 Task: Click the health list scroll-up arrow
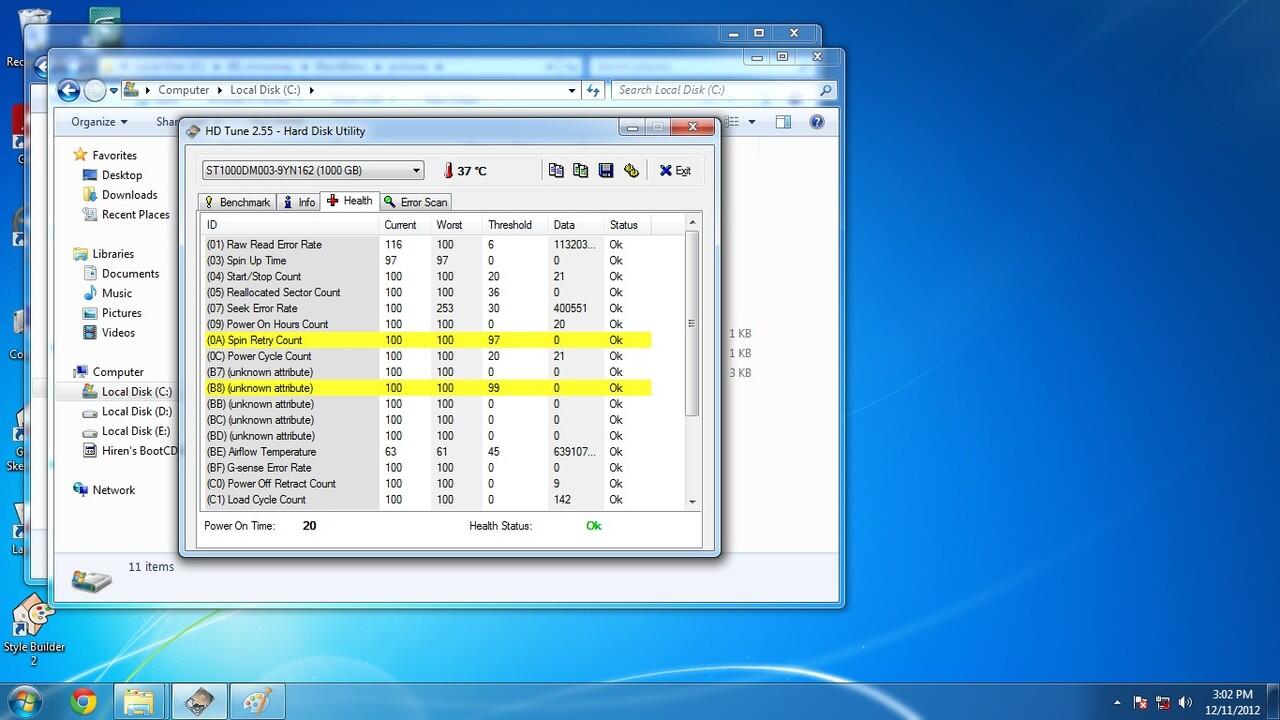(692, 223)
